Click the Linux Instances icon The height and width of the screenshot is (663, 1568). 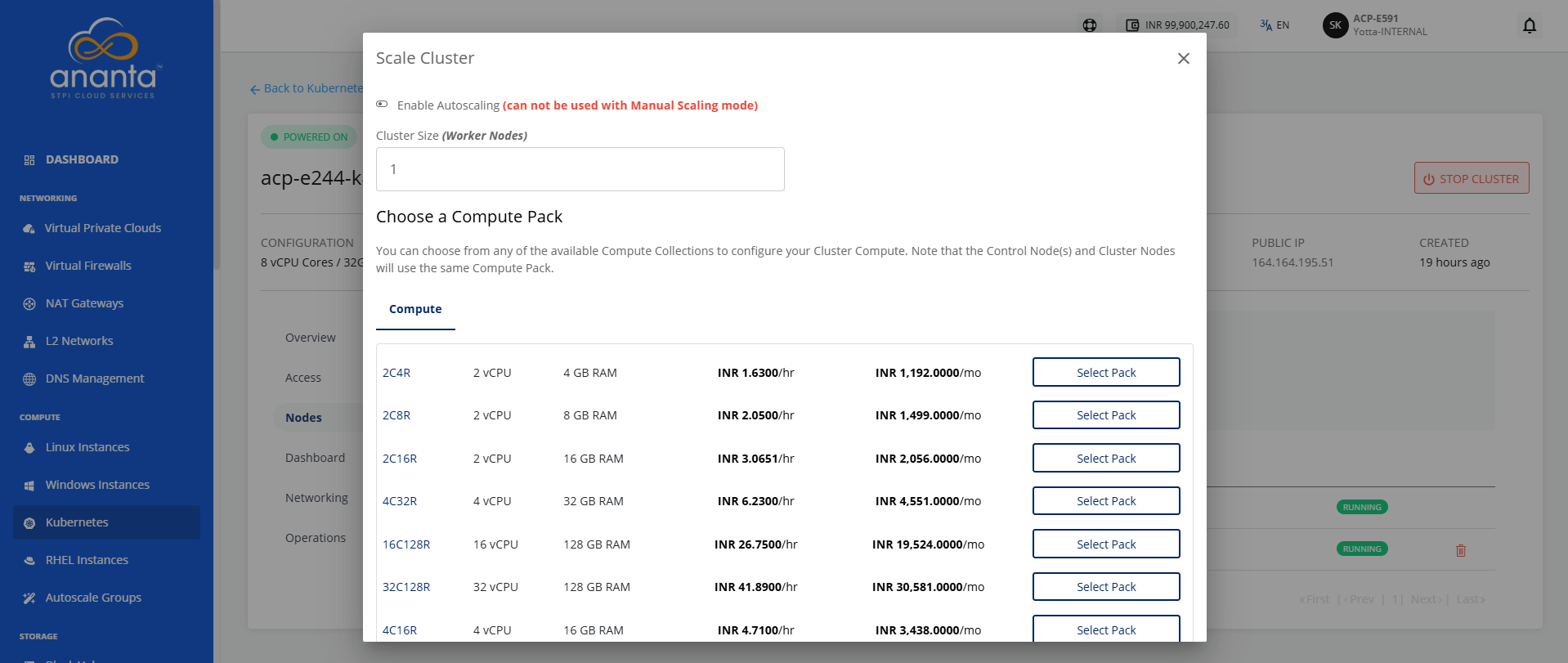[29, 448]
